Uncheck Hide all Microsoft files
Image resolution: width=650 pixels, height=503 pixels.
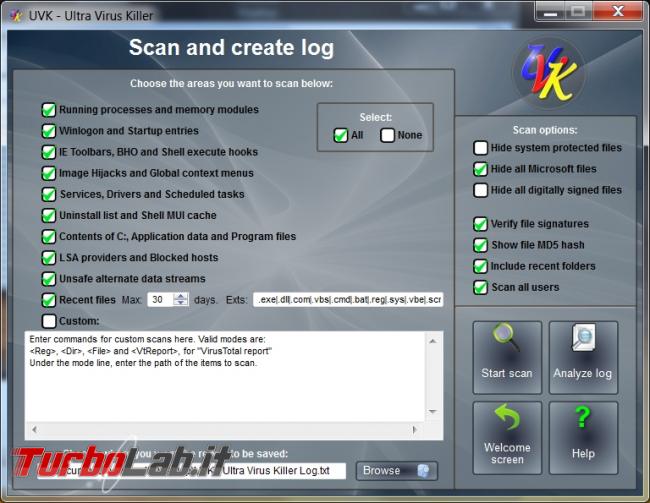tap(480, 169)
